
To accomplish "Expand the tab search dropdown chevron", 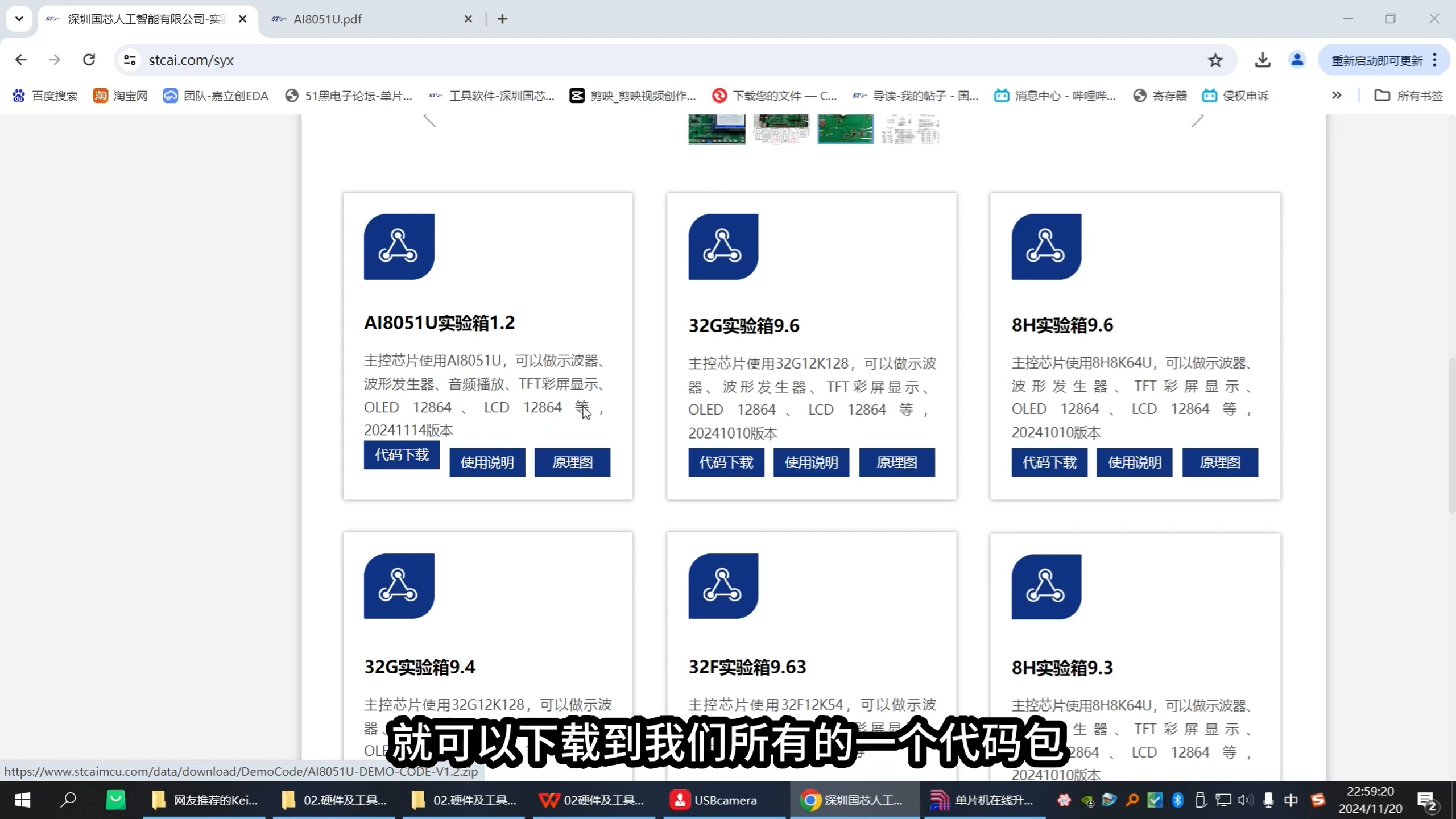I will coord(19,19).
